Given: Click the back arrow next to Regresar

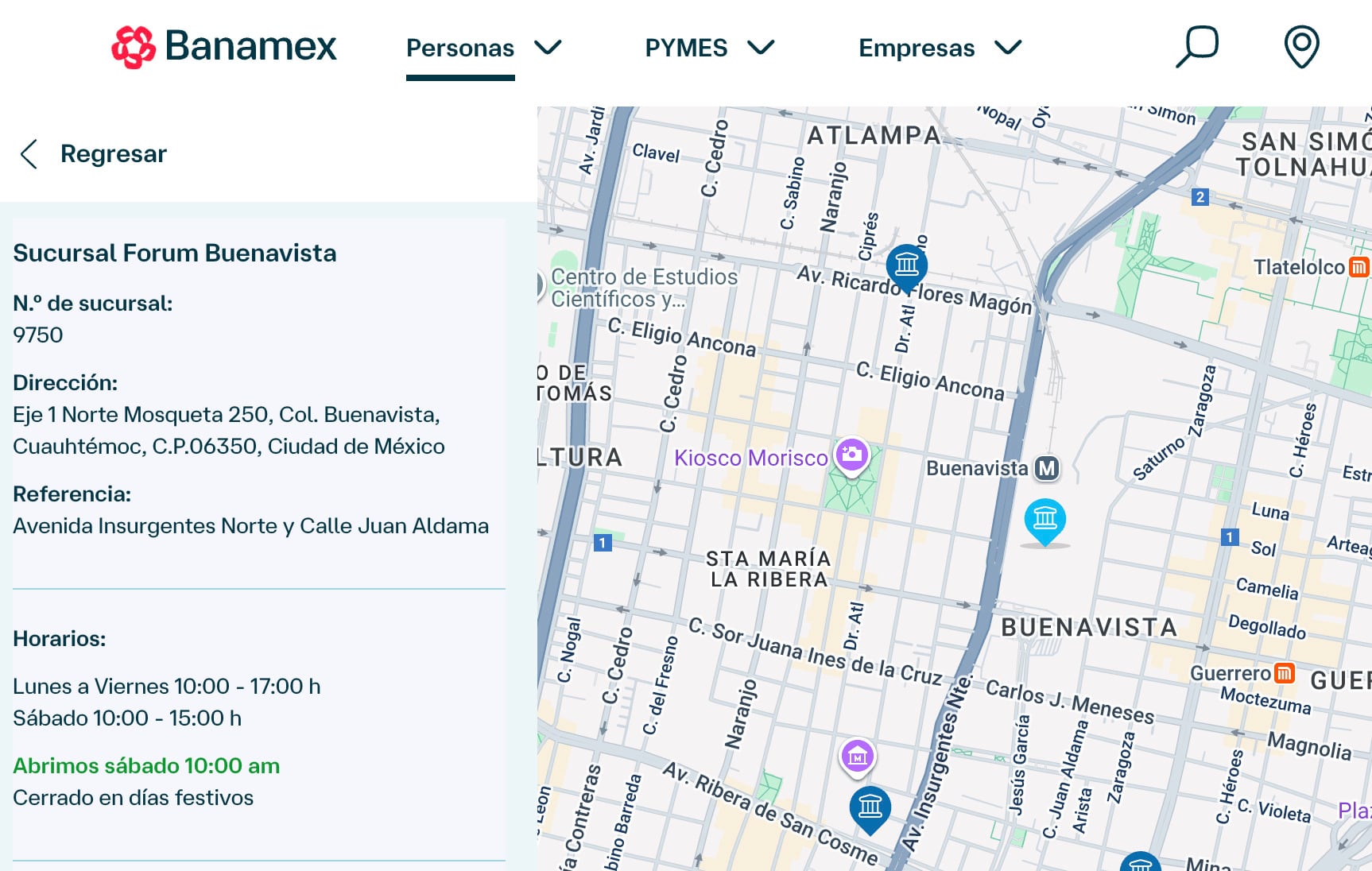Looking at the screenshot, I should pyautogui.click(x=29, y=154).
